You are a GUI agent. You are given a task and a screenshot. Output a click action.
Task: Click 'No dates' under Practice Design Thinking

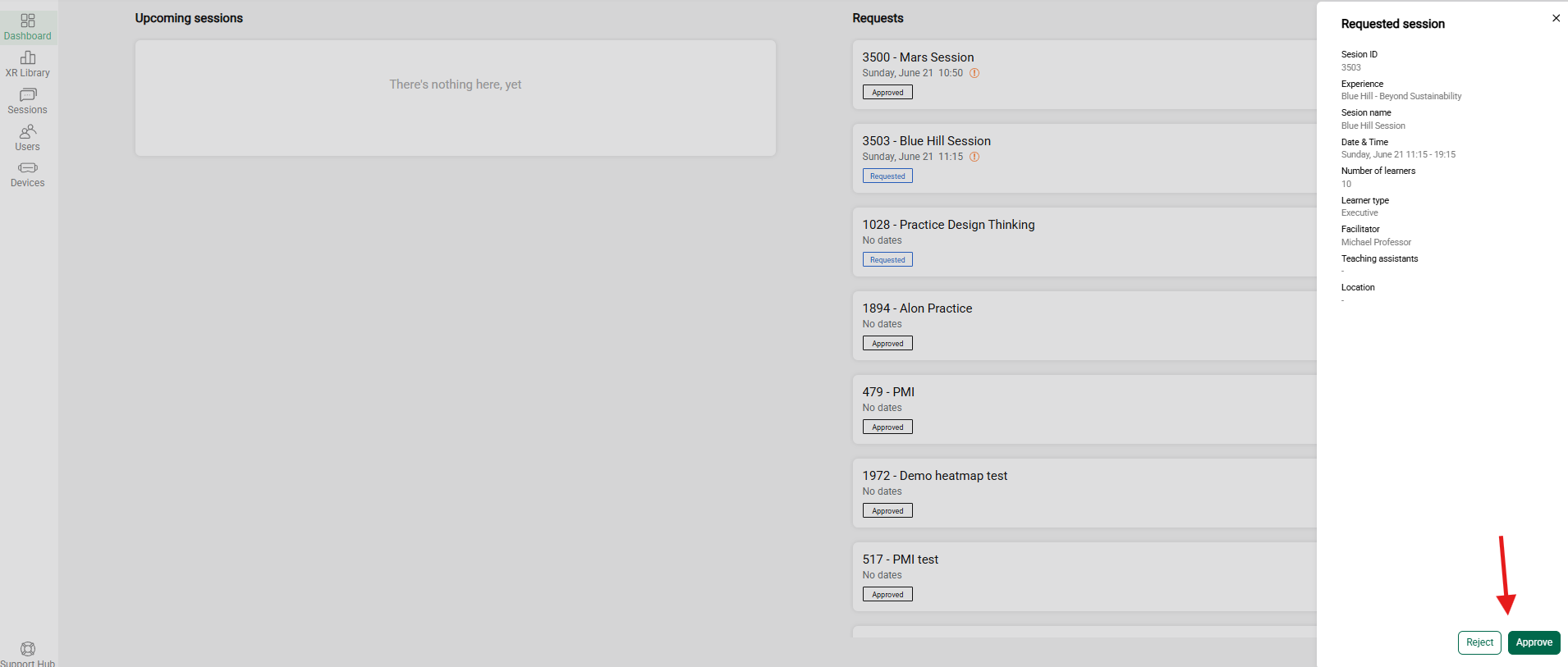coord(882,240)
